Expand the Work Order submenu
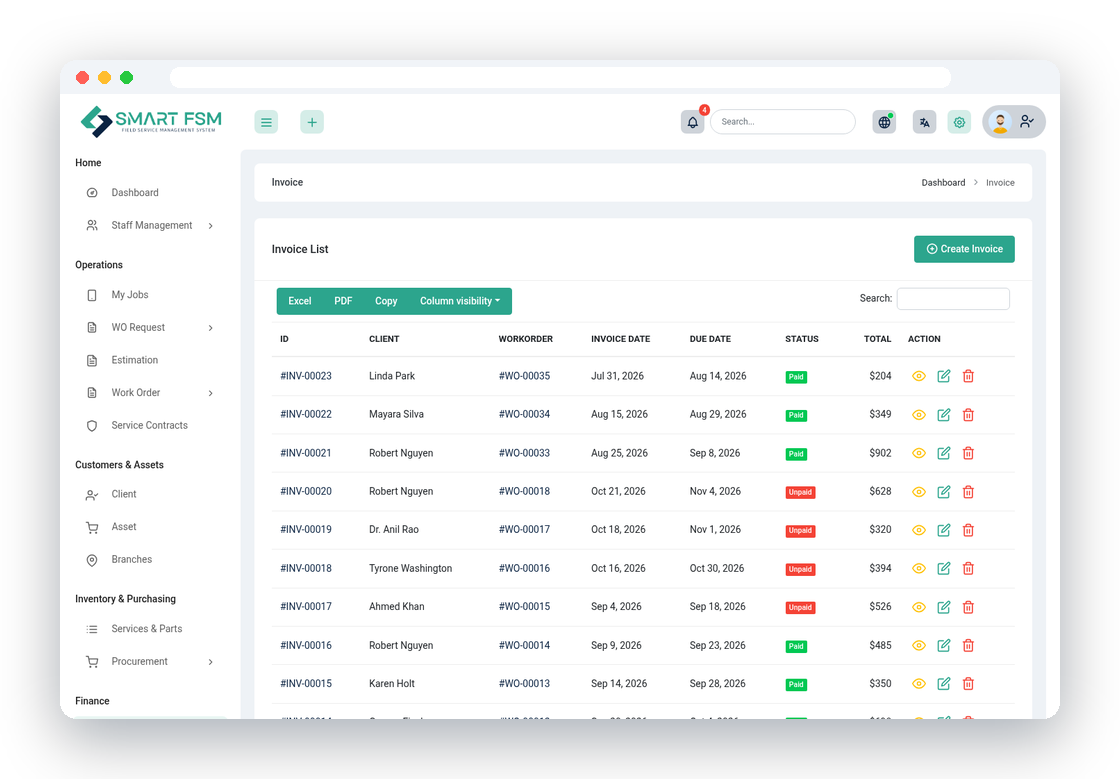 pyautogui.click(x=211, y=393)
